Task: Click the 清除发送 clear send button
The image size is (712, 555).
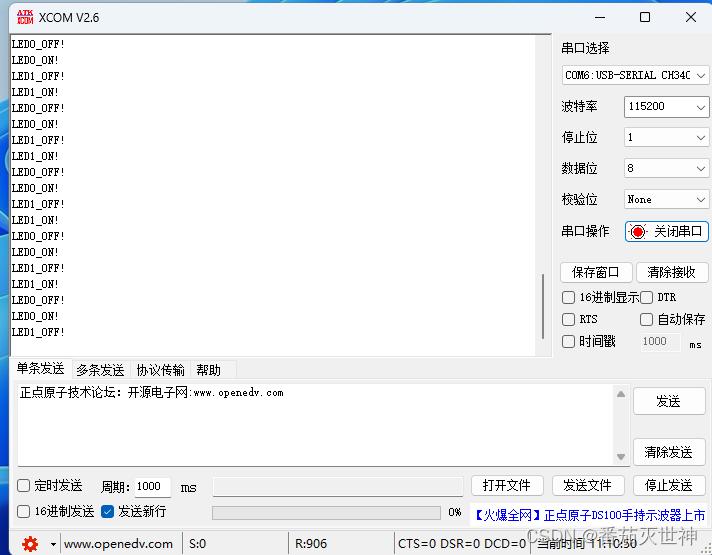Action: pos(669,452)
